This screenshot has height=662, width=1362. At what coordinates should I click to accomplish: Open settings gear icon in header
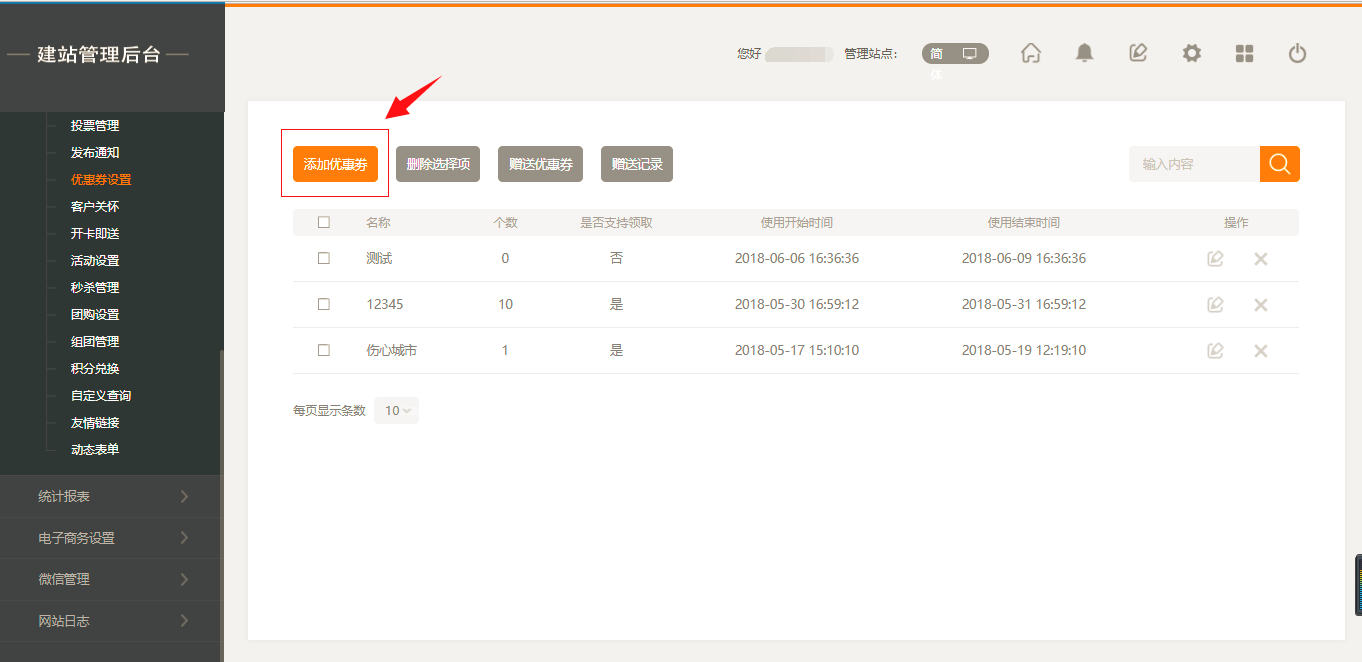click(1191, 54)
